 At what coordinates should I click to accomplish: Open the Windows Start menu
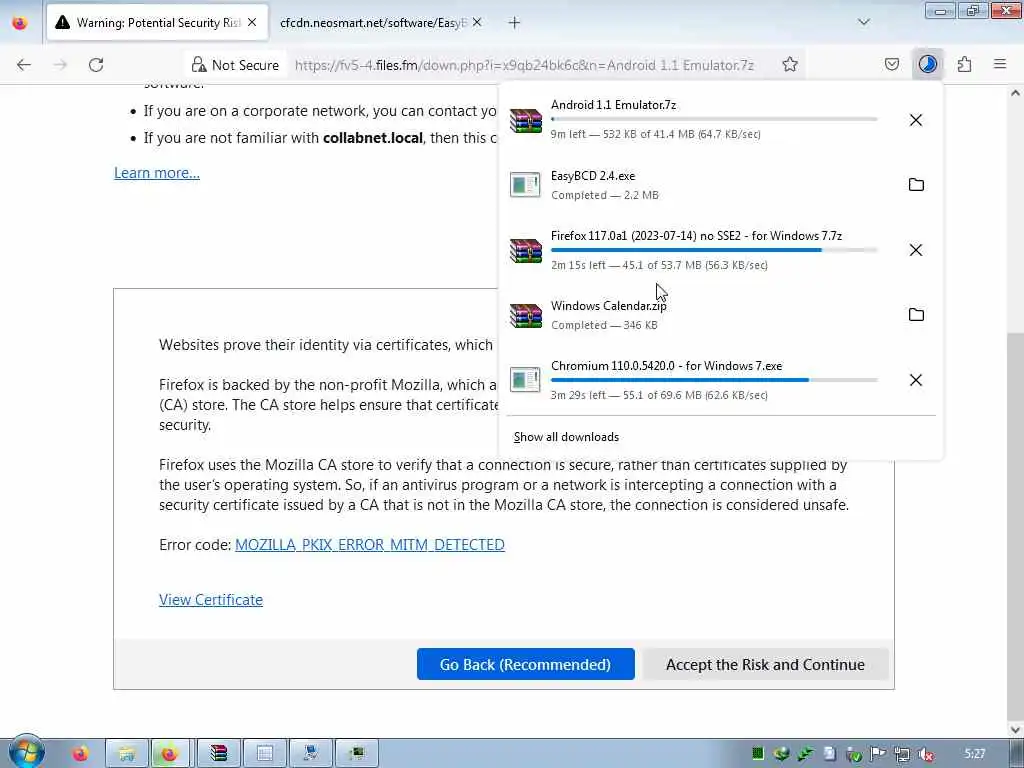(x=26, y=752)
